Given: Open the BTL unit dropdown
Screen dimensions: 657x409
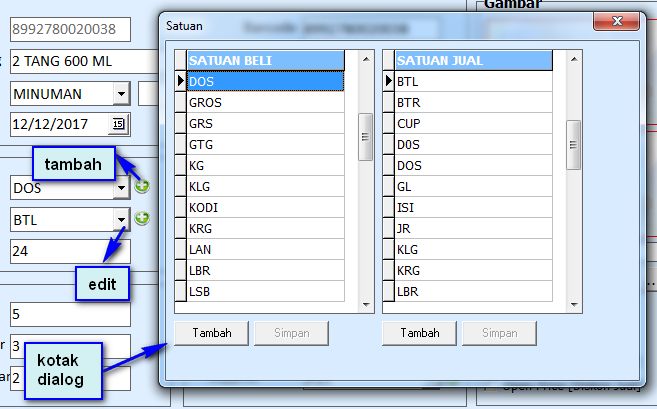Looking at the screenshot, I should (122, 219).
